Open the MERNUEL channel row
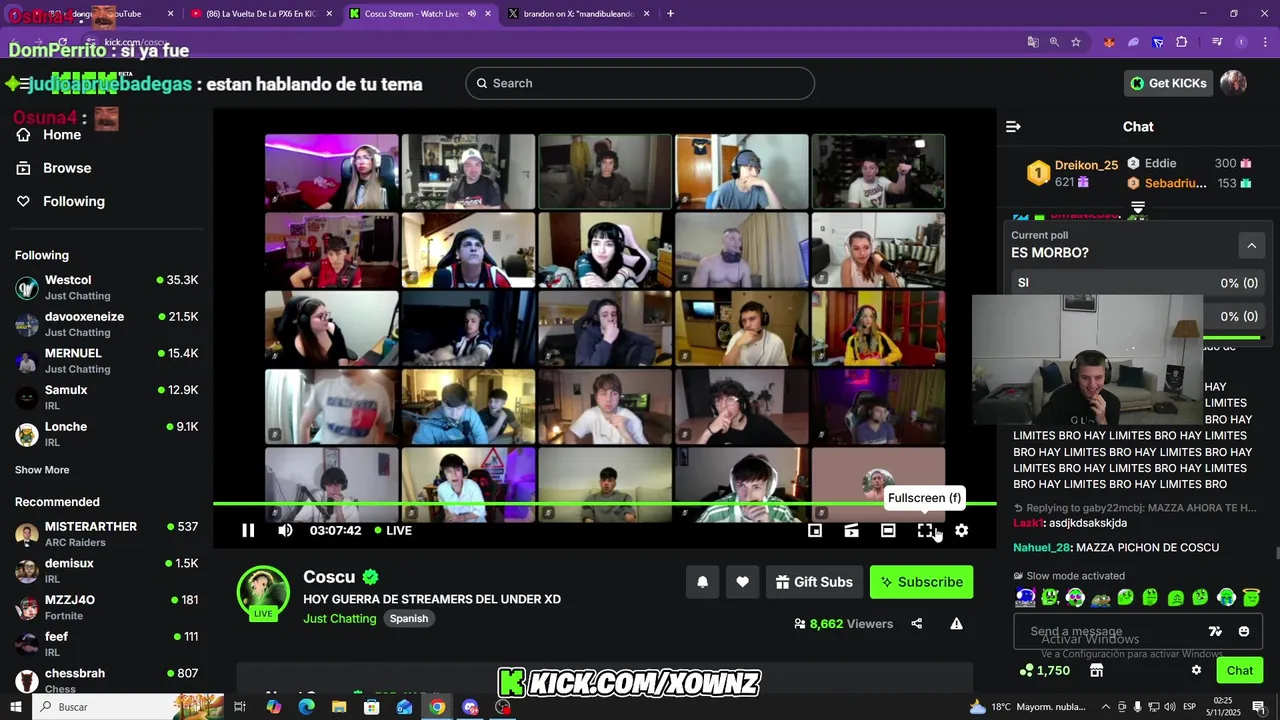This screenshot has width=1280, height=720. point(106,361)
